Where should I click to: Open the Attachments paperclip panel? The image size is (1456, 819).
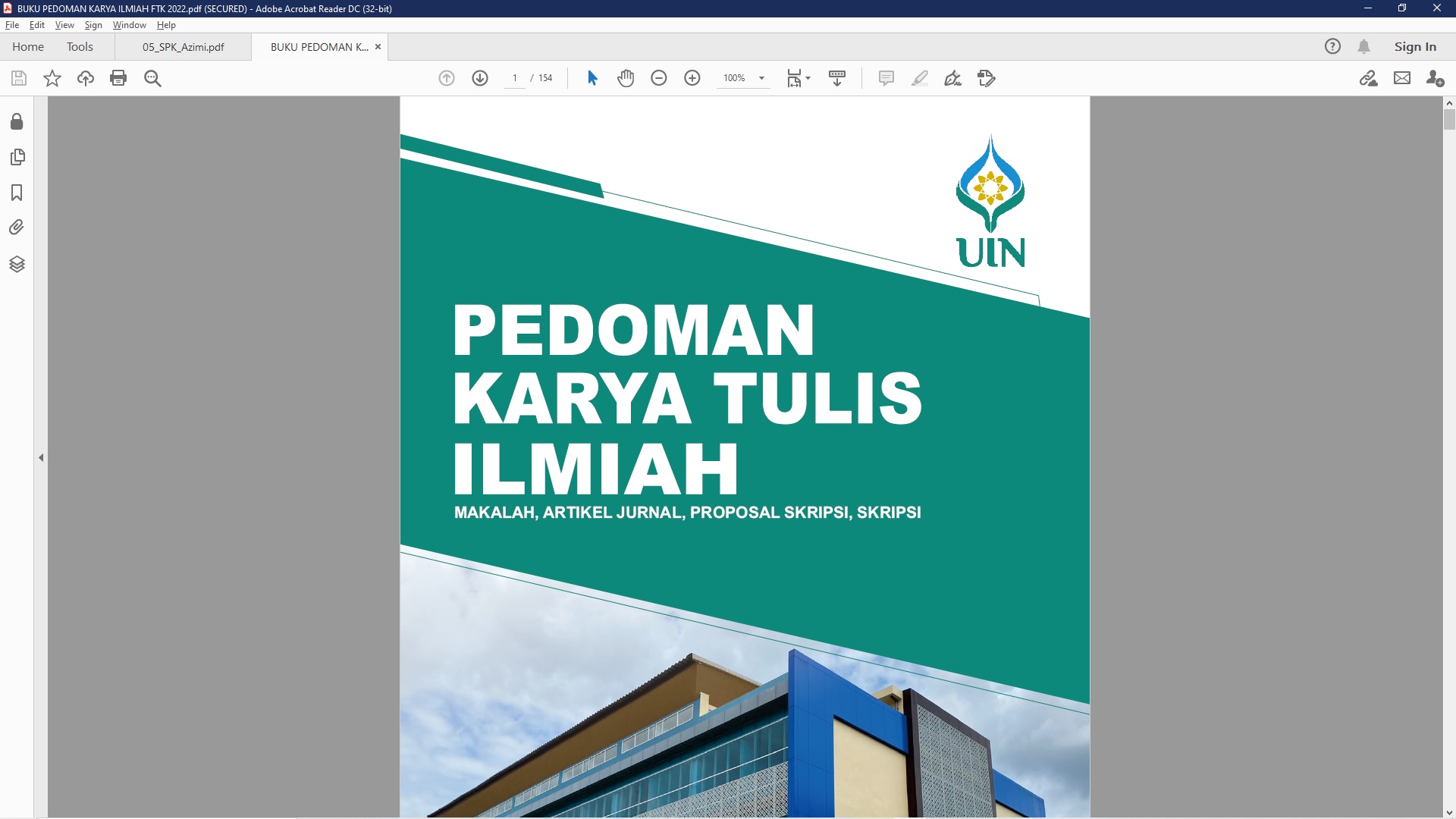(x=17, y=227)
